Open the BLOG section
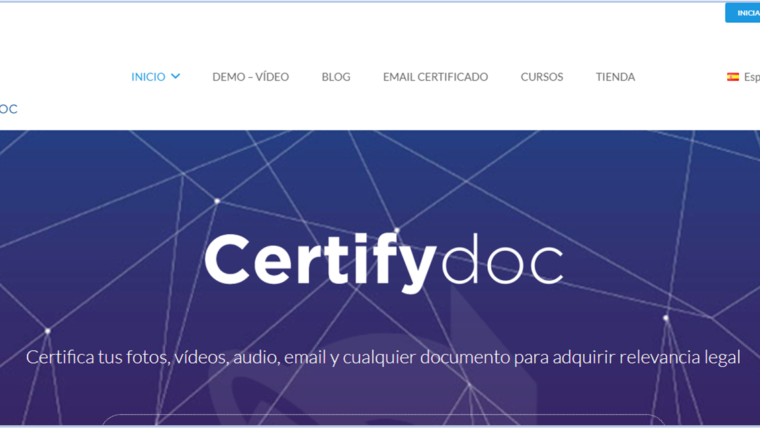Image resolution: width=760 pixels, height=428 pixels. click(336, 77)
